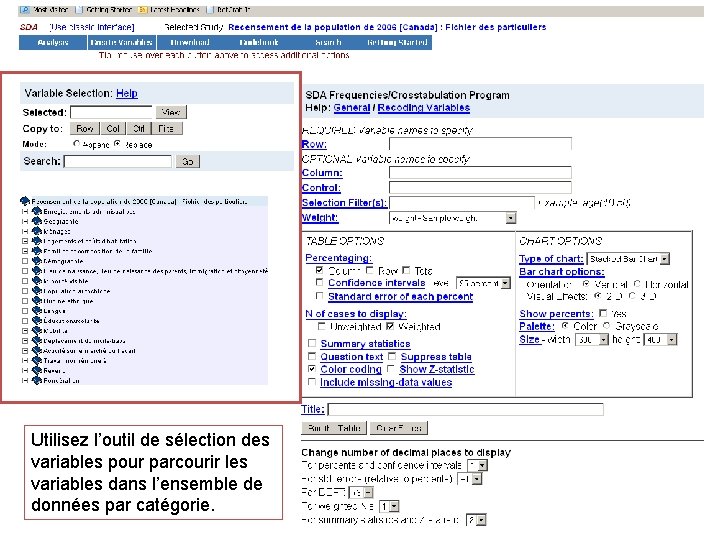Click the book icon beside Minorité visible

point(37,281)
